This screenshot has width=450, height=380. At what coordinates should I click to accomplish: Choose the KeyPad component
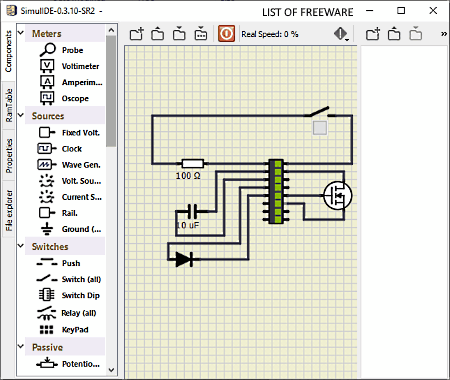coord(65,330)
